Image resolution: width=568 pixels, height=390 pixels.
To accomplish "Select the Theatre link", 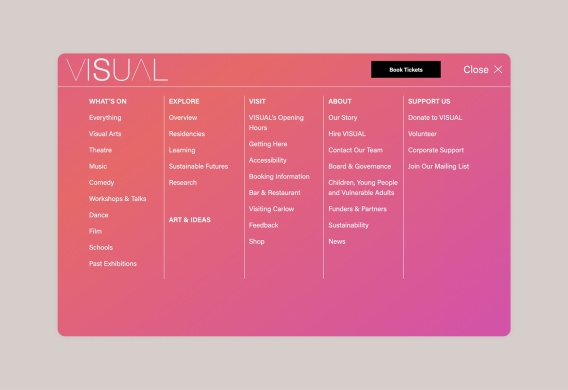I will [x=100, y=150].
